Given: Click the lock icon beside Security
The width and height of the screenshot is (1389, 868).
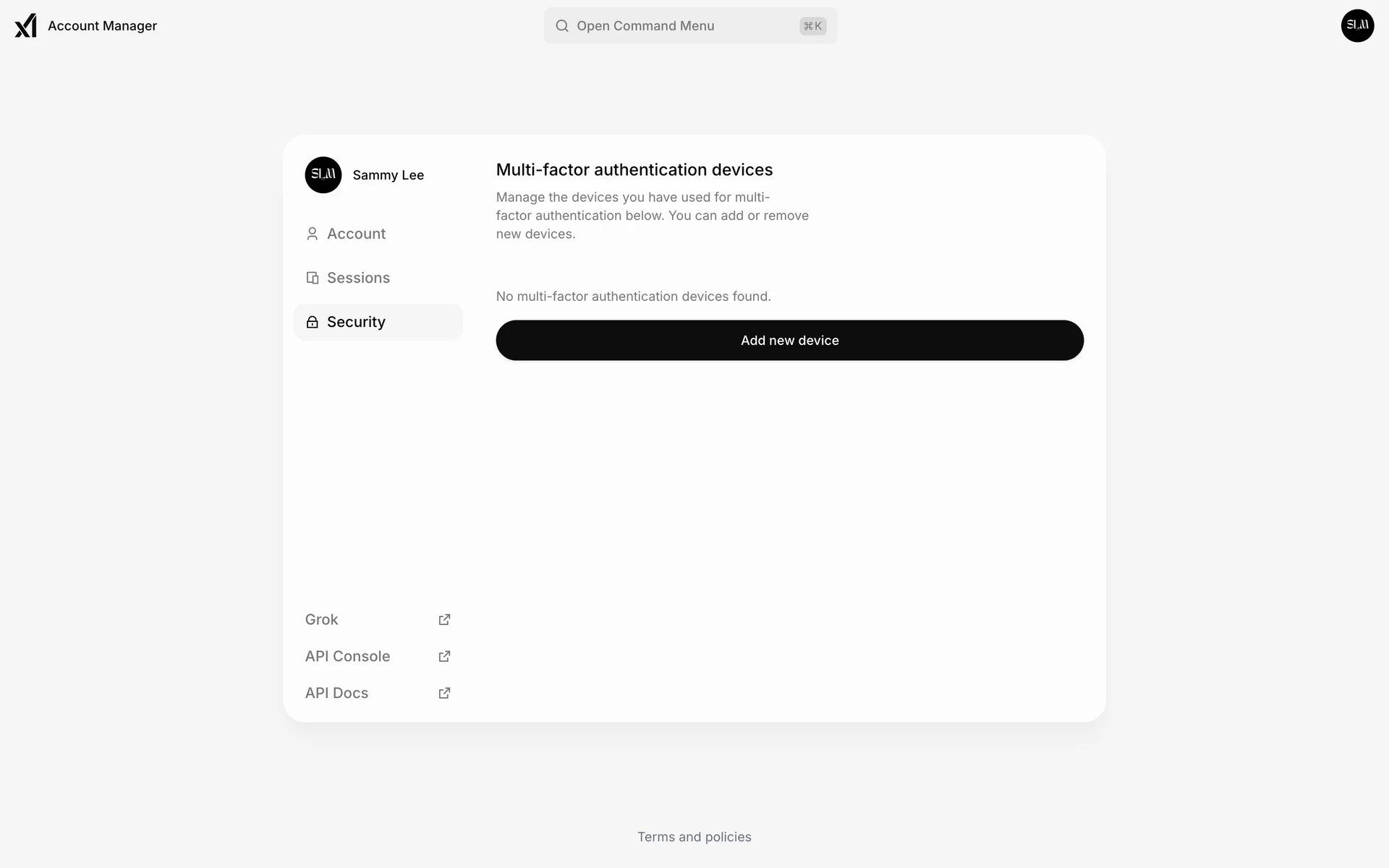Looking at the screenshot, I should tap(313, 322).
